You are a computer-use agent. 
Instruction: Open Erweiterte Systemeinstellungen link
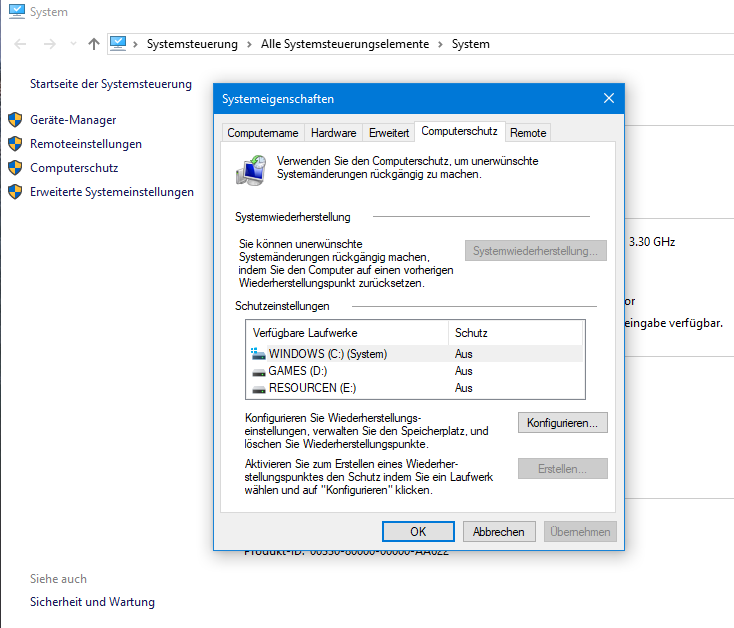click(x=112, y=191)
